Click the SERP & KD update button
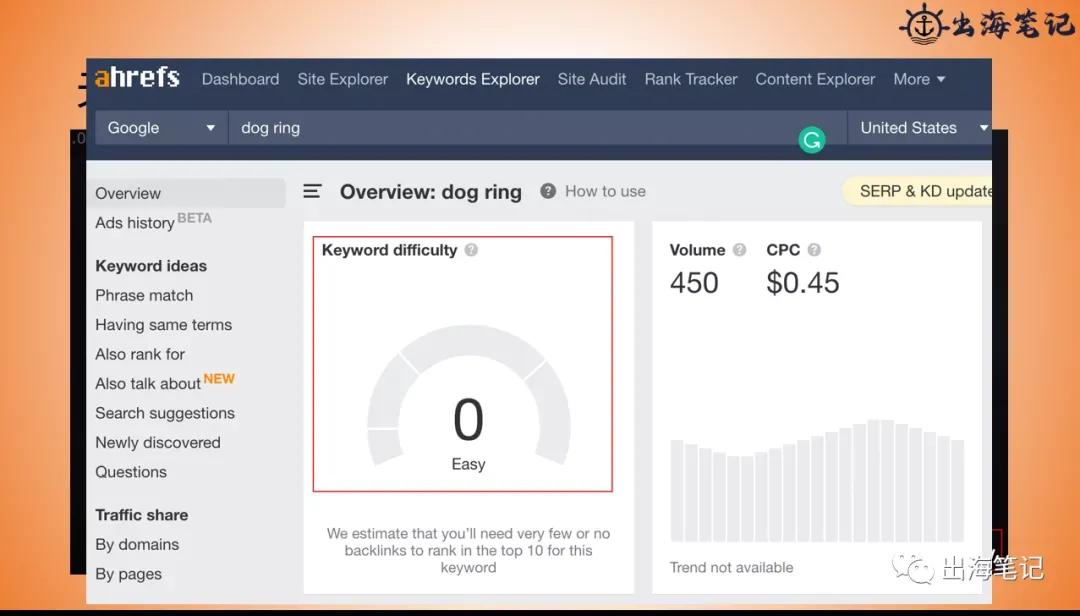The height and width of the screenshot is (616, 1080). 917,192
